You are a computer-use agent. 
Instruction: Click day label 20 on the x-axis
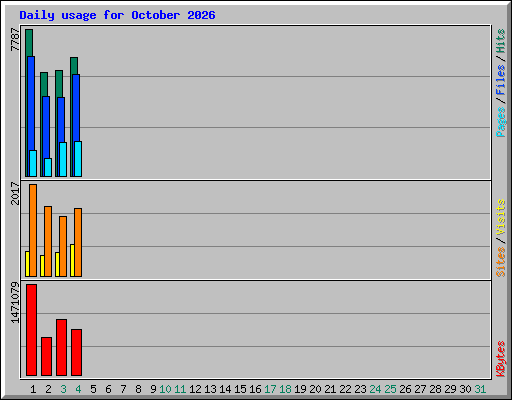point(315,389)
